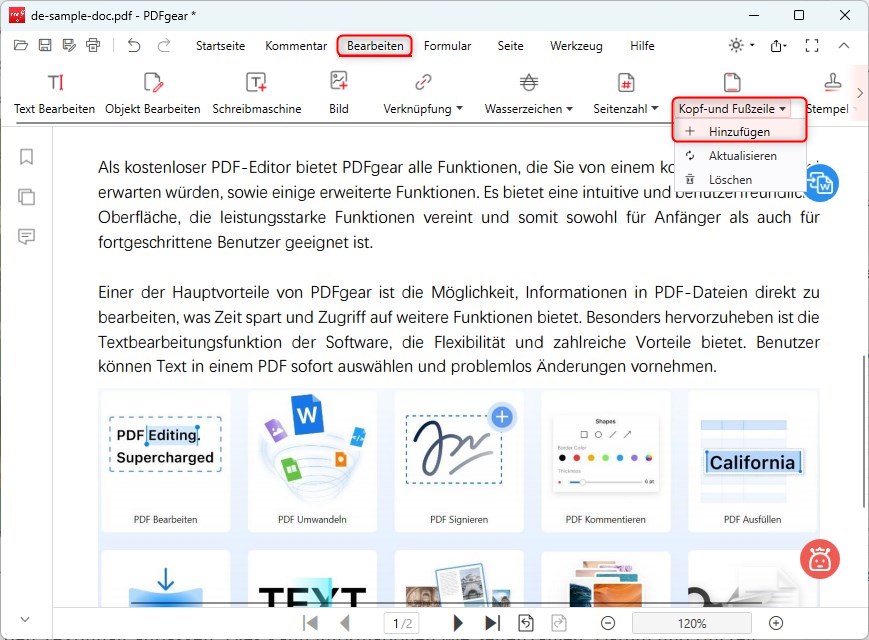The width and height of the screenshot is (869, 640).
Task: Open the share/export icon menu
Action: (x=778, y=45)
